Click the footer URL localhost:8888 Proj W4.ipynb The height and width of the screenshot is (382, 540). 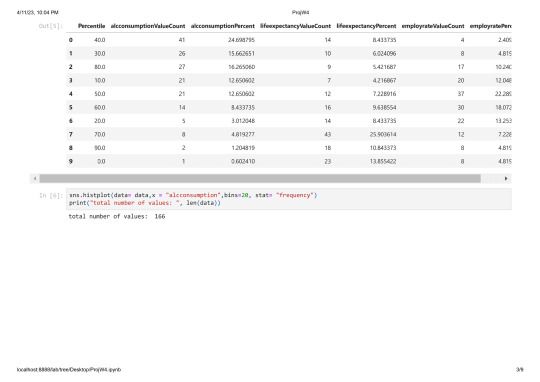pos(69,370)
